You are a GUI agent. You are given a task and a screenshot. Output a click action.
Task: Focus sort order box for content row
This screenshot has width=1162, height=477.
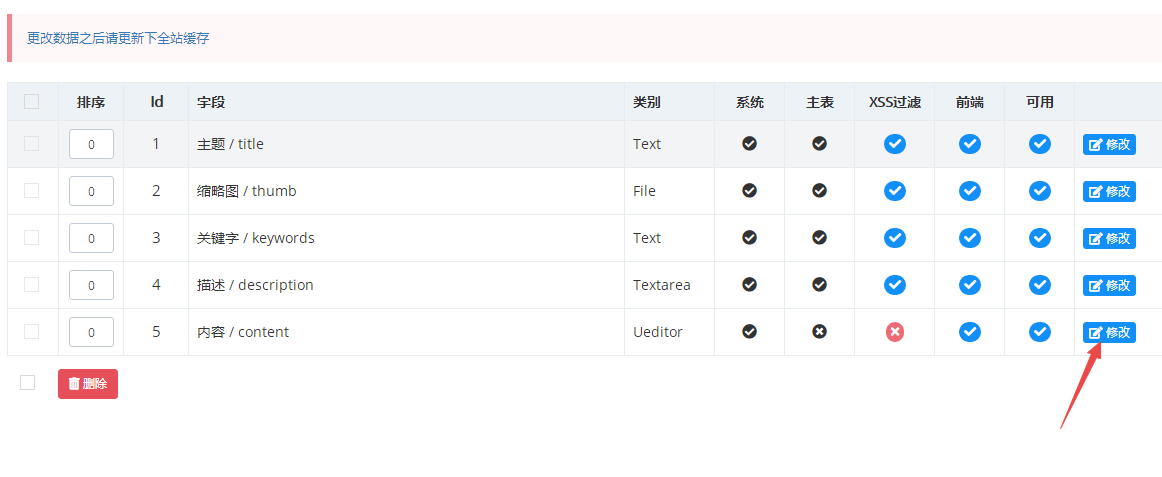(x=91, y=332)
